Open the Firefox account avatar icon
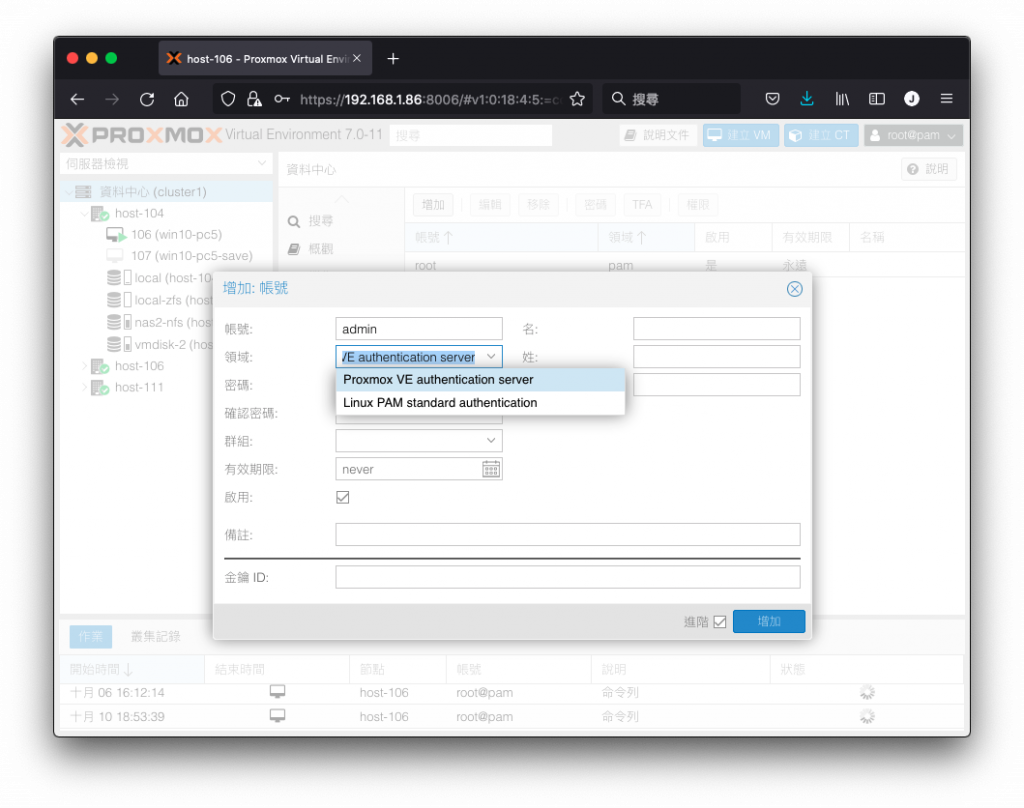 click(912, 99)
